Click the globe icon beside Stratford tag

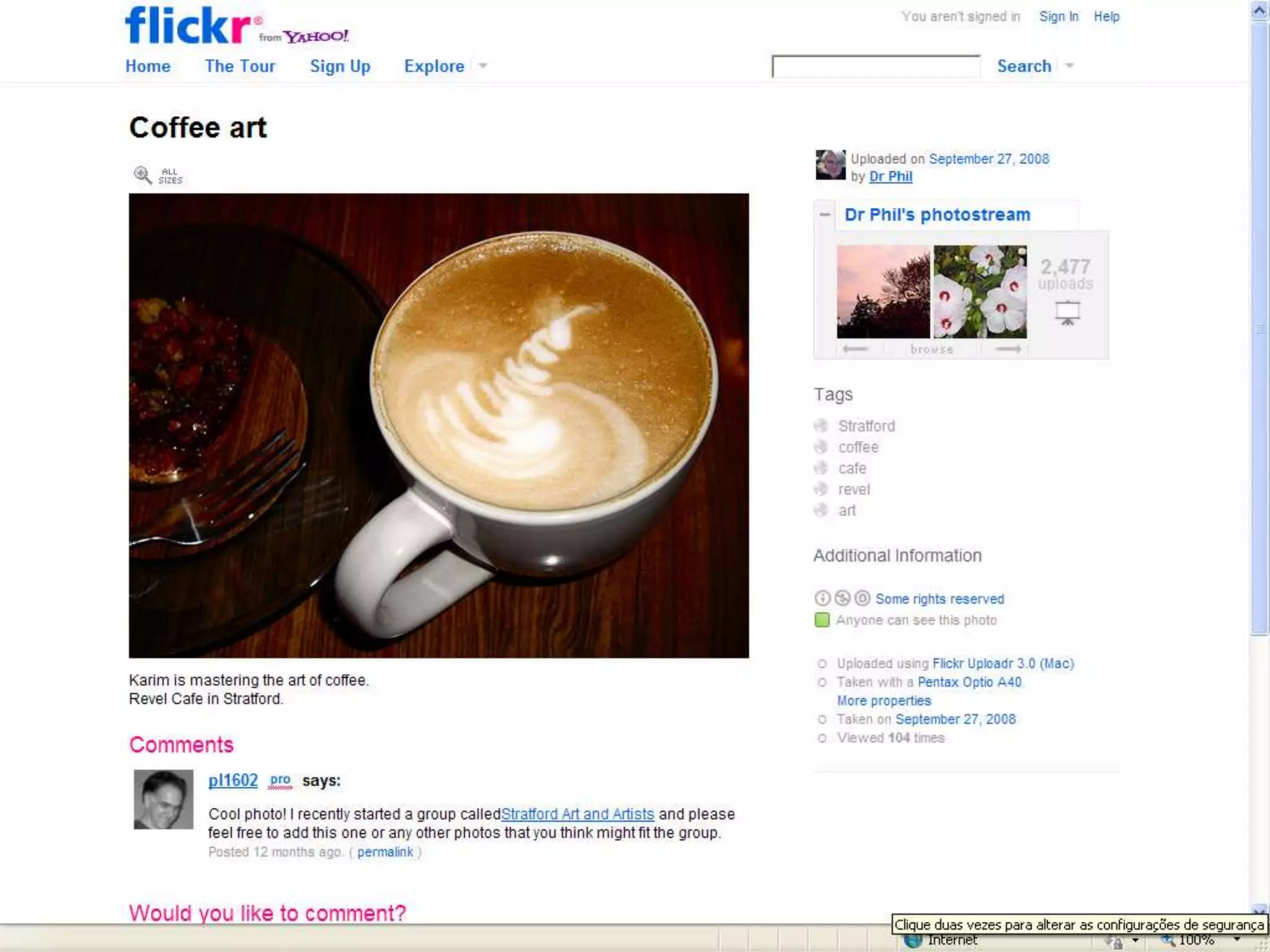[821, 426]
